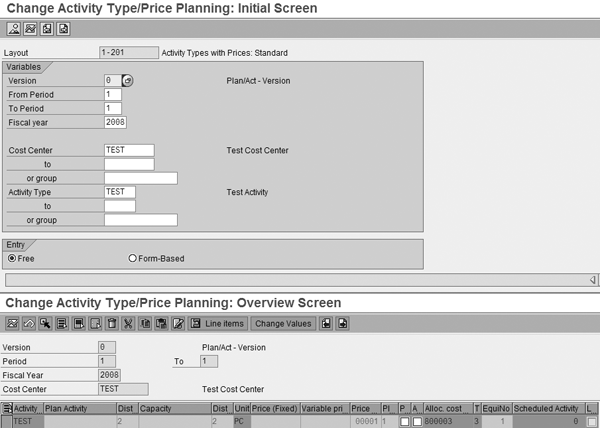600x428 pixels.
Task: Click Price (Fixed) cell in TEST row
Action: click(276, 421)
